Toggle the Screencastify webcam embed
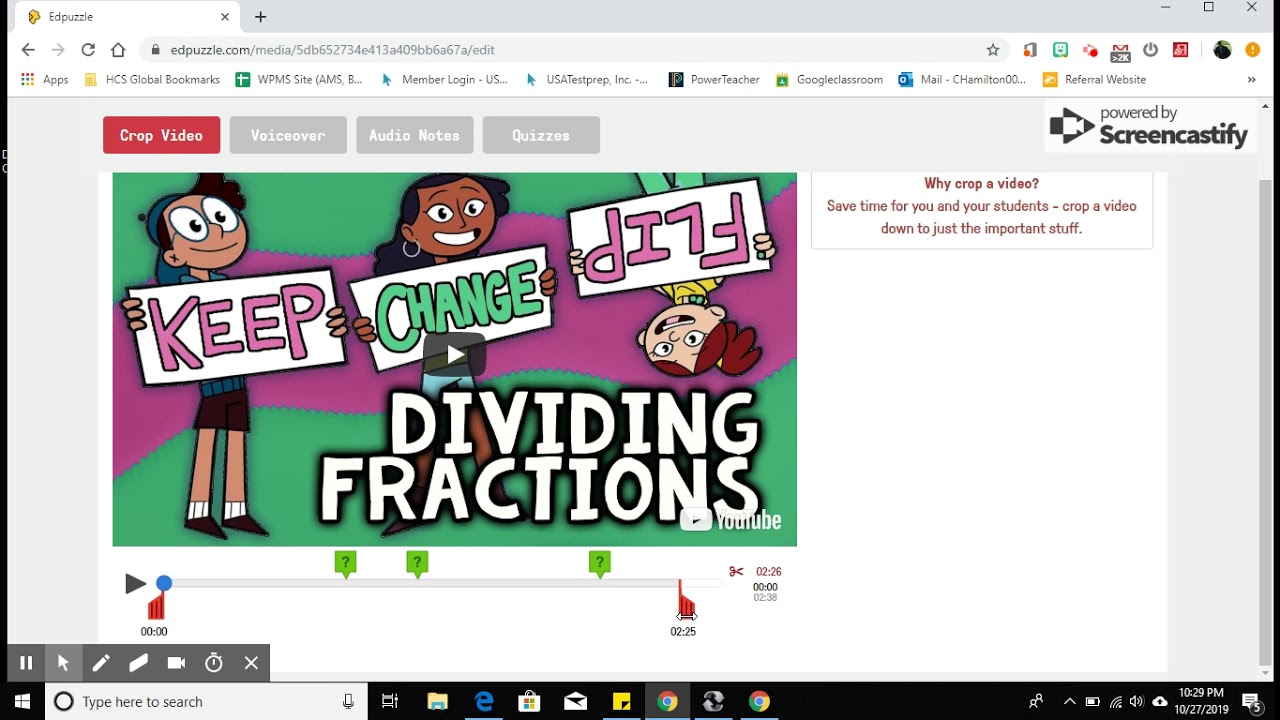 click(176, 663)
